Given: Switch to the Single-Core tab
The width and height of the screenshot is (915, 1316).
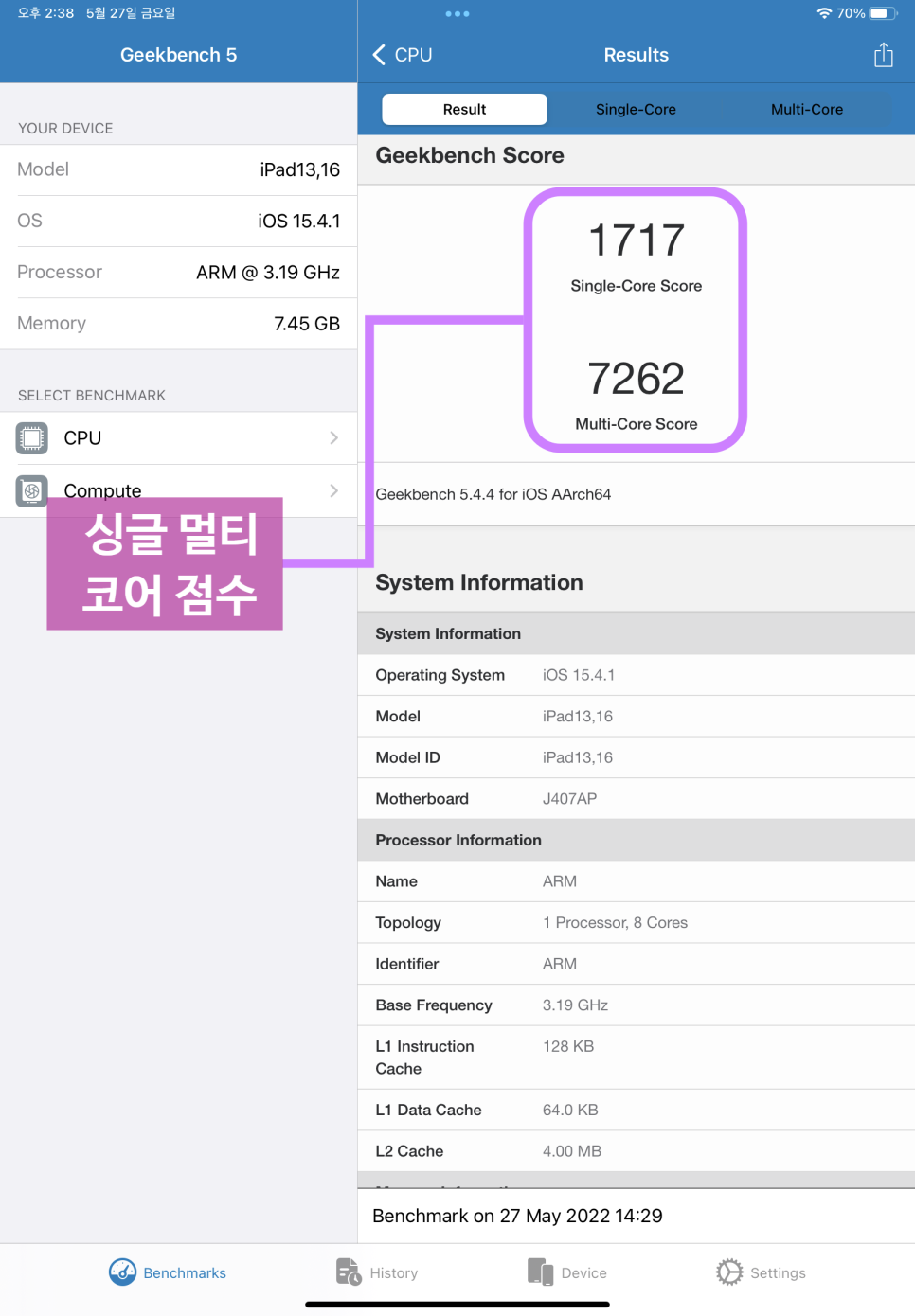Looking at the screenshot, I should [x=636, y=109].
